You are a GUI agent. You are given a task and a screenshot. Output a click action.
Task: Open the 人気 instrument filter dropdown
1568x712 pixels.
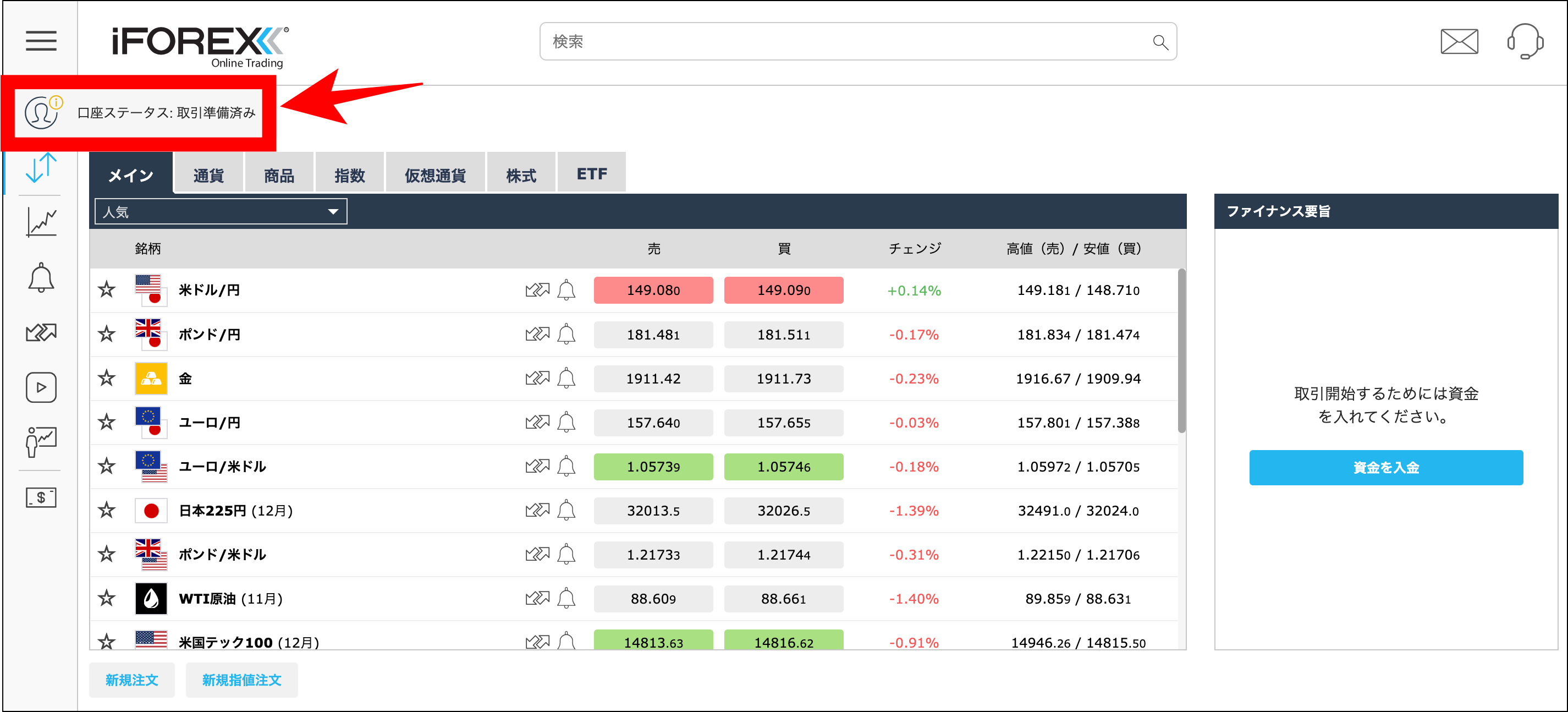pos(221,211)
